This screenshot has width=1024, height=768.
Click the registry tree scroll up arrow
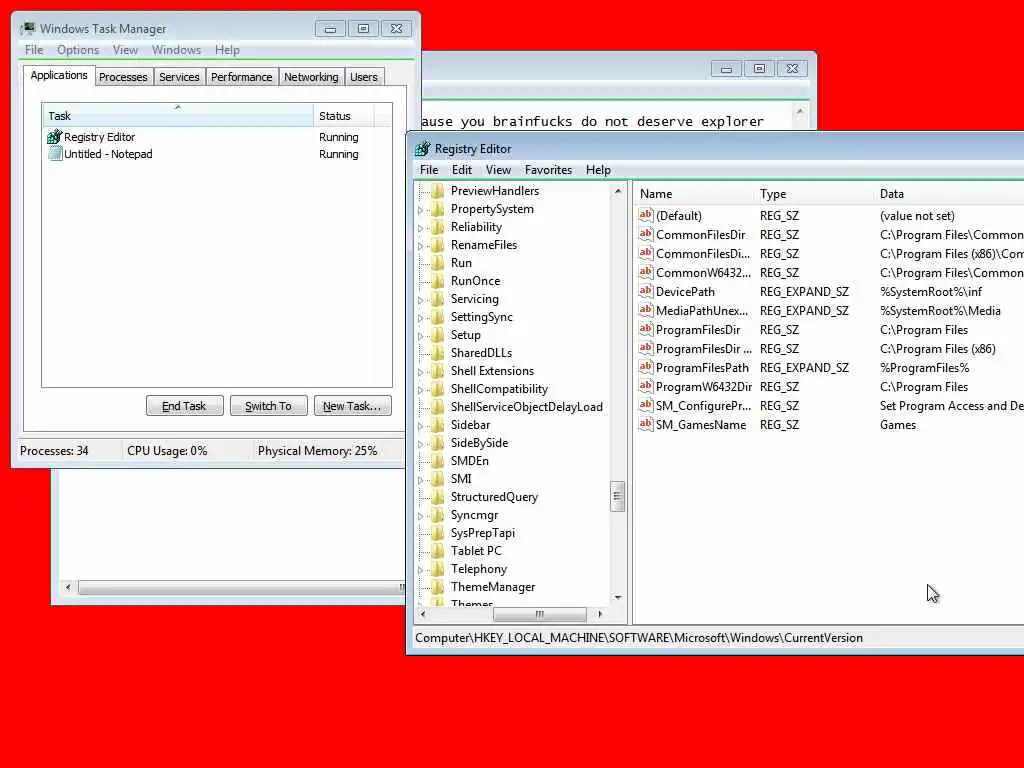(618, 191)
